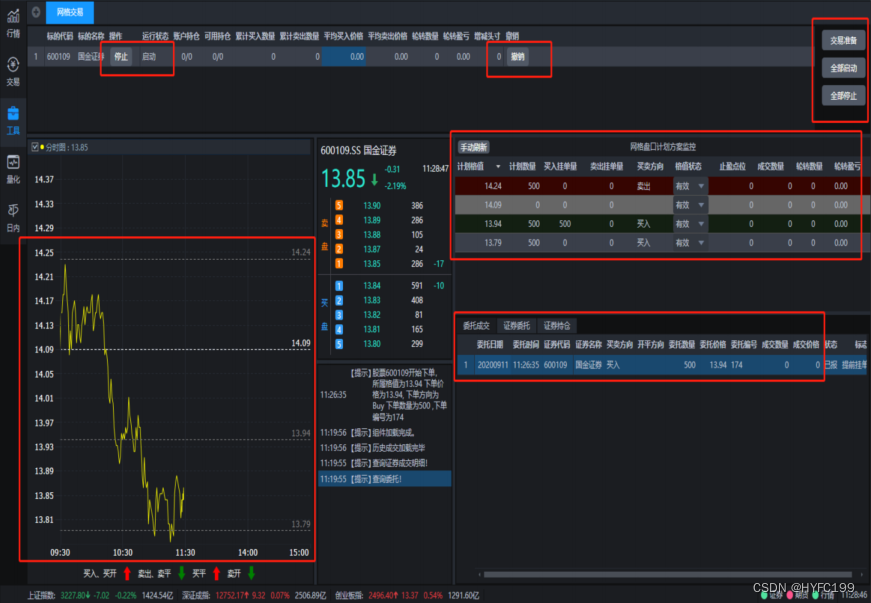Click the red arrow next to 买入、买开 legend

[x=127, y=573]
